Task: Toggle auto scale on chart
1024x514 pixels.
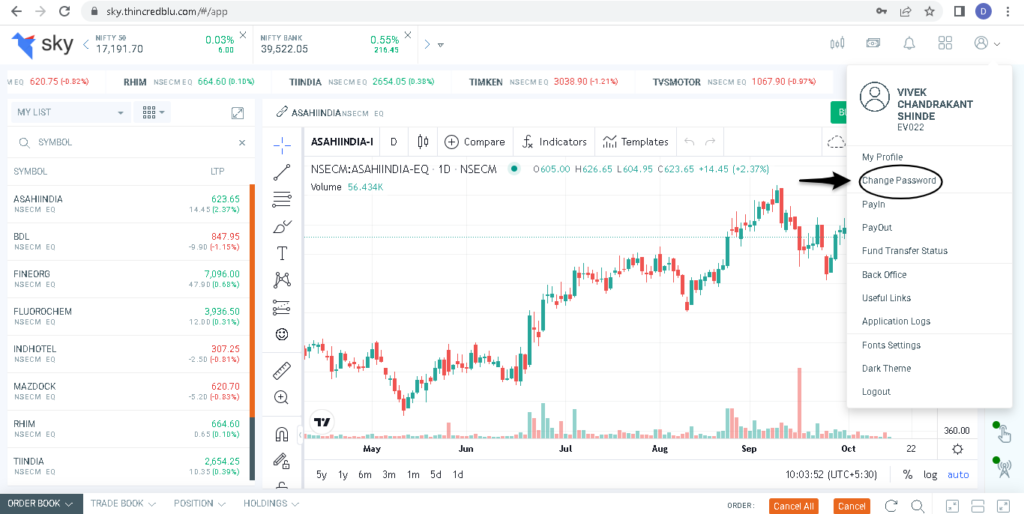Action: click(958, 475)
